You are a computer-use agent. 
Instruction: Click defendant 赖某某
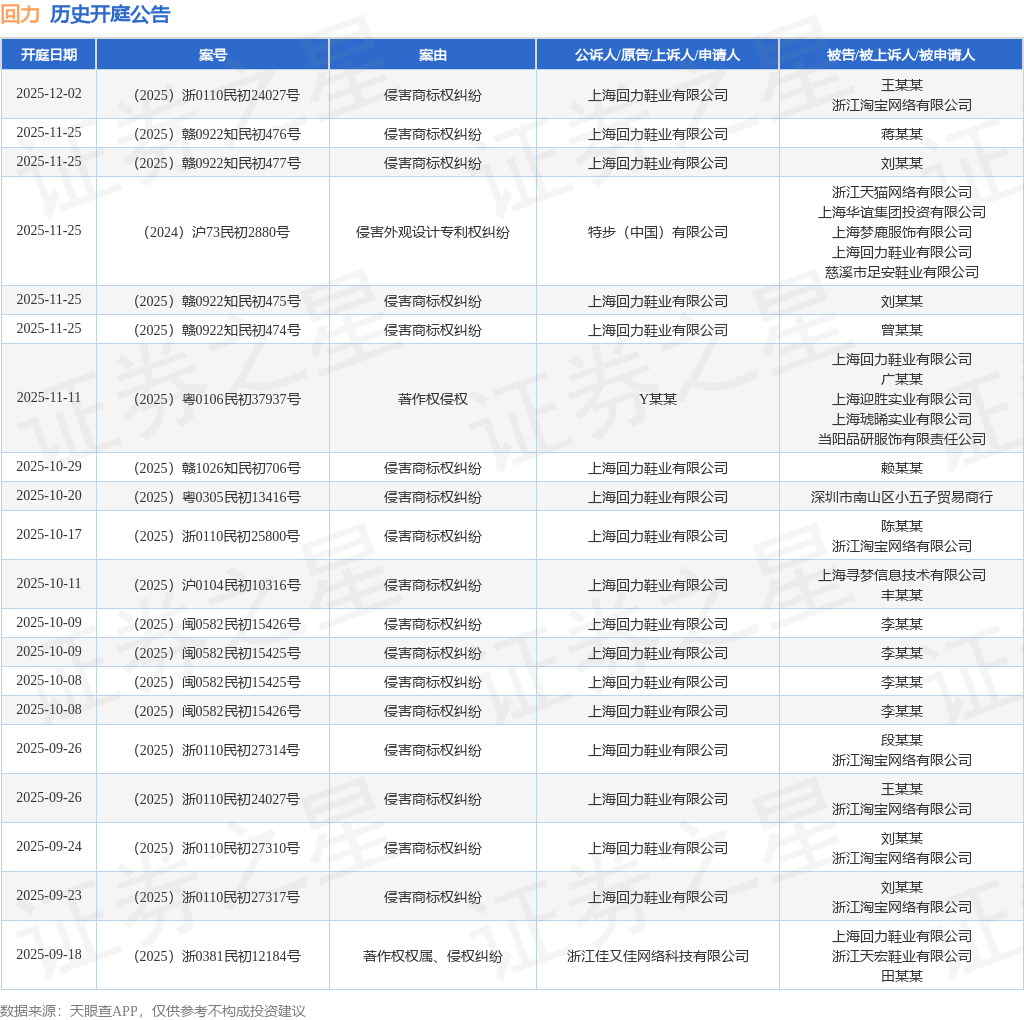[x=902, y=468]
